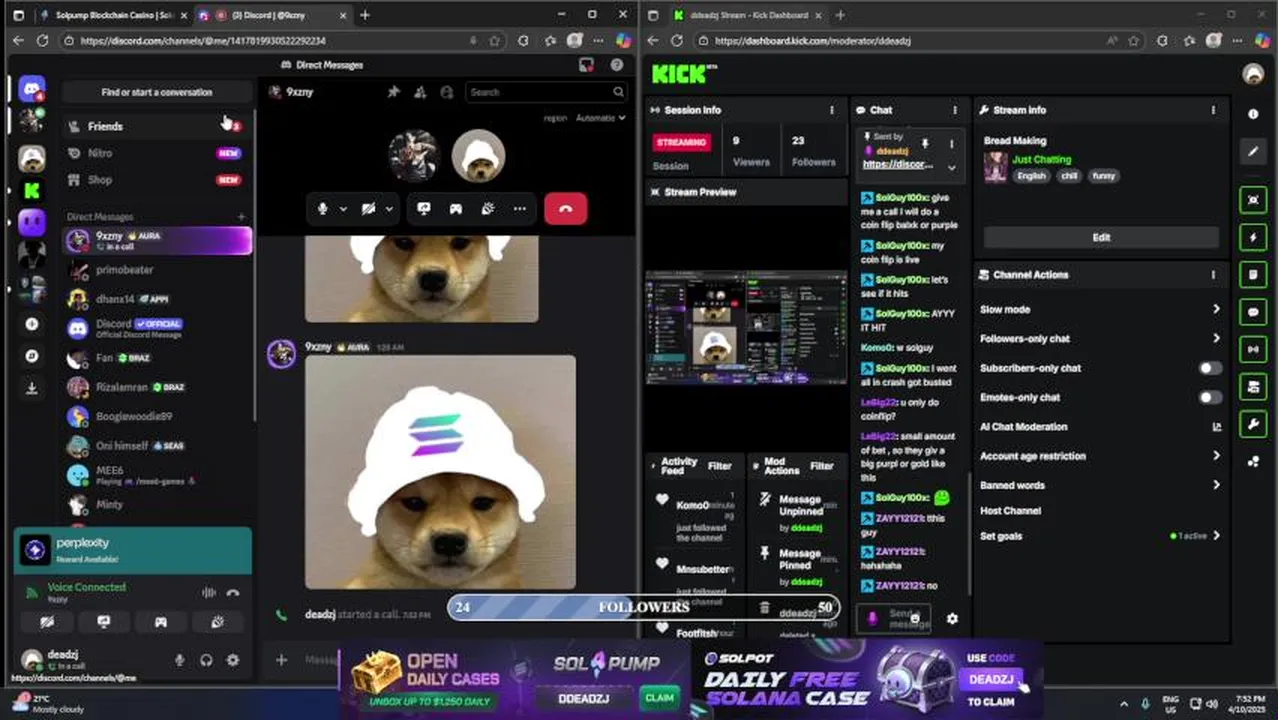Deafen headphones icon in Discord user panel
Image resolution: width=1278 pixels, height=720 pixels.
(206, 660)
